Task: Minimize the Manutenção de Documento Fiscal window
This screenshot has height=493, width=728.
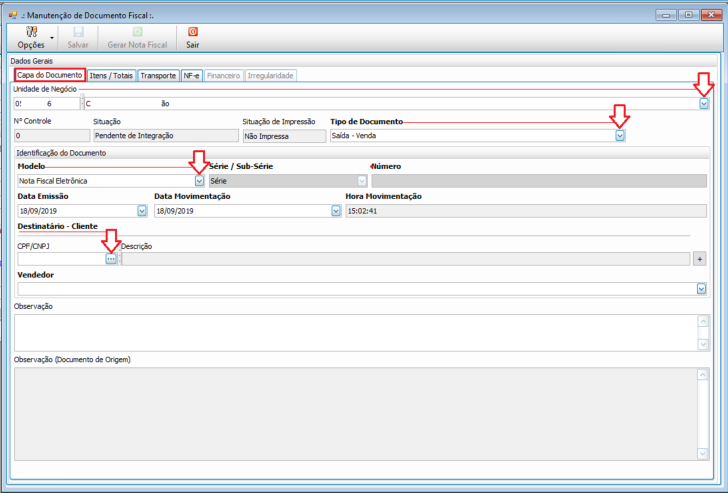Action: pos(666,15)
